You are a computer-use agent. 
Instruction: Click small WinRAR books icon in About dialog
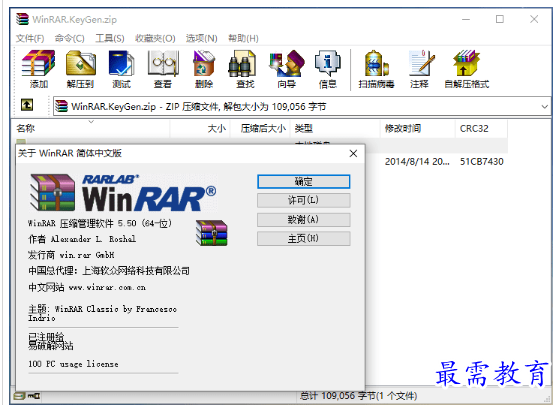211,233
